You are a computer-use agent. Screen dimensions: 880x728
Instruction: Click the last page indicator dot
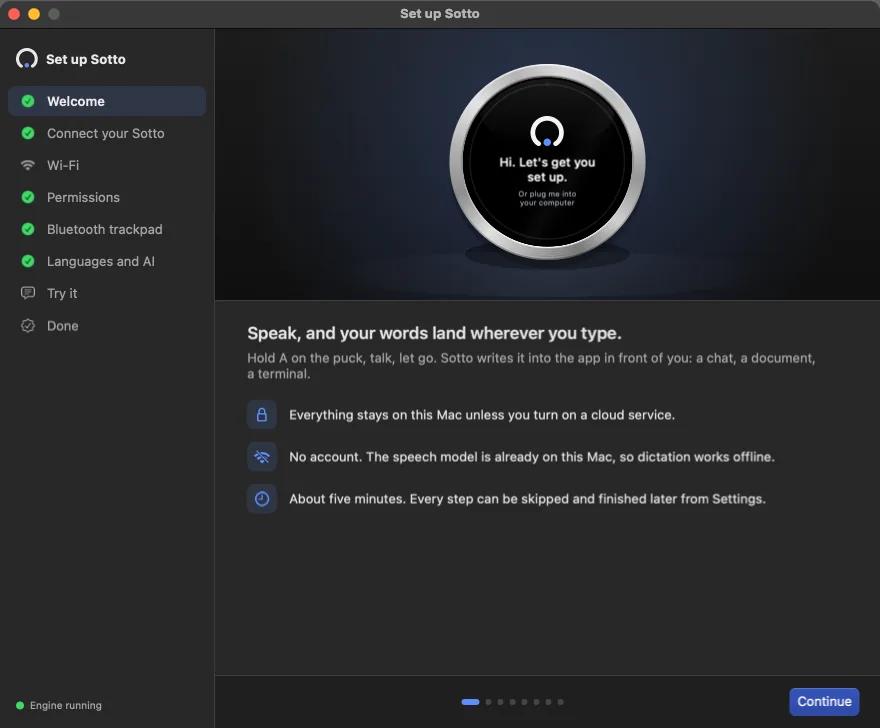pyautogui.click(x=560, y=702)
